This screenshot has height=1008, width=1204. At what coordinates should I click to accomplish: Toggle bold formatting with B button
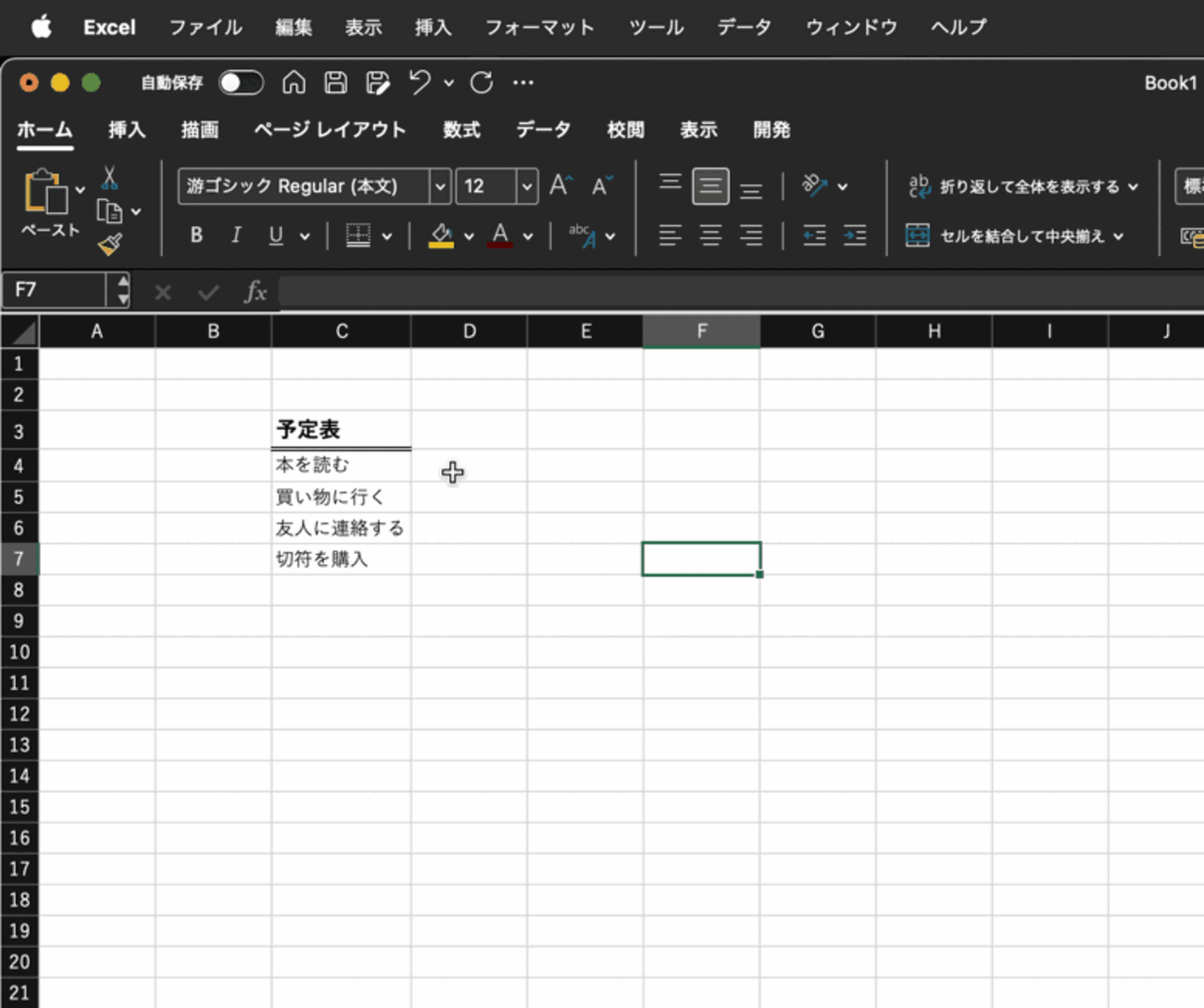point(196,236)
